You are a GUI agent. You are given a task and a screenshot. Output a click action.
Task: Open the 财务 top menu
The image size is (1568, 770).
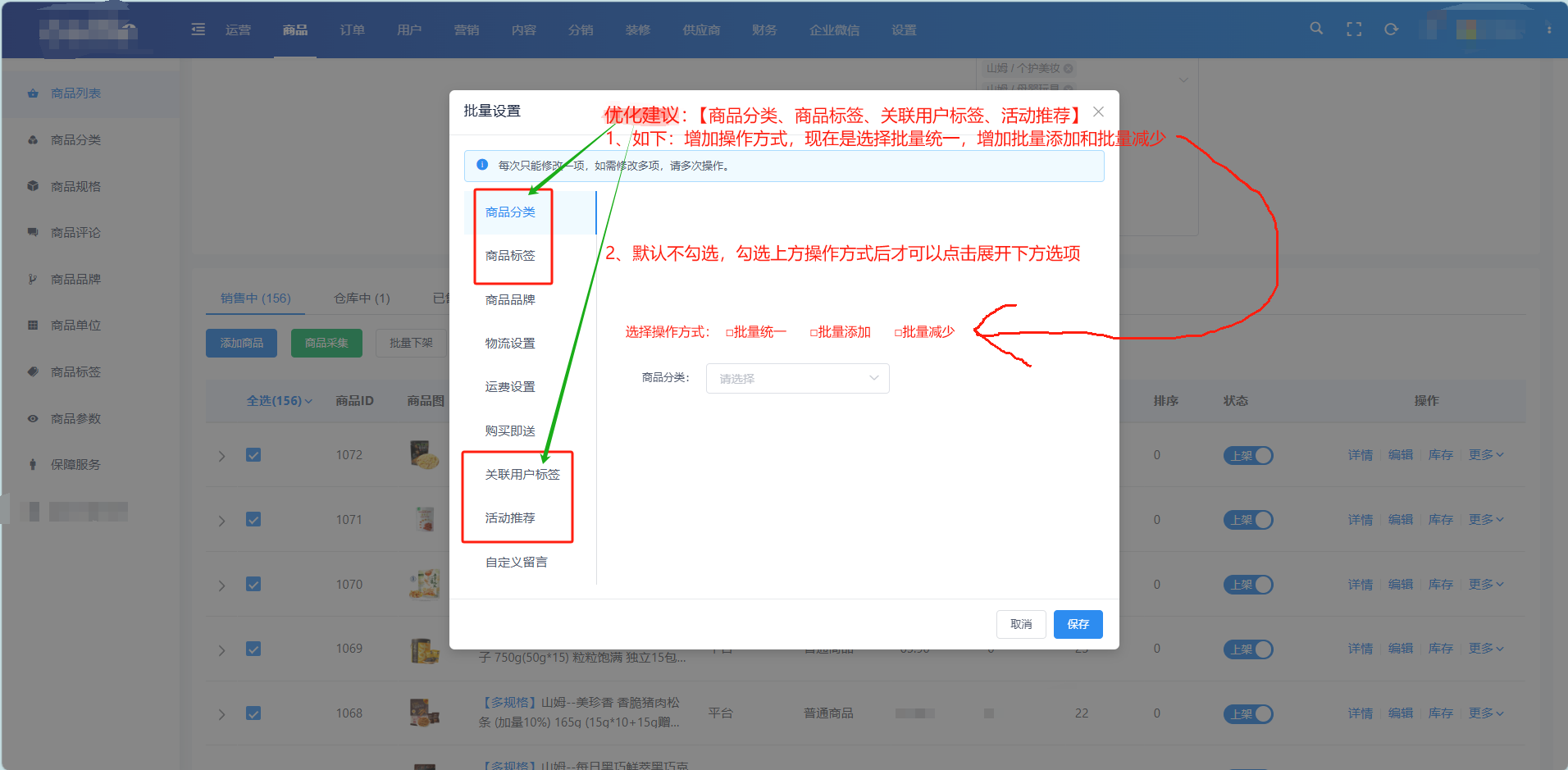tap(763, 30)
